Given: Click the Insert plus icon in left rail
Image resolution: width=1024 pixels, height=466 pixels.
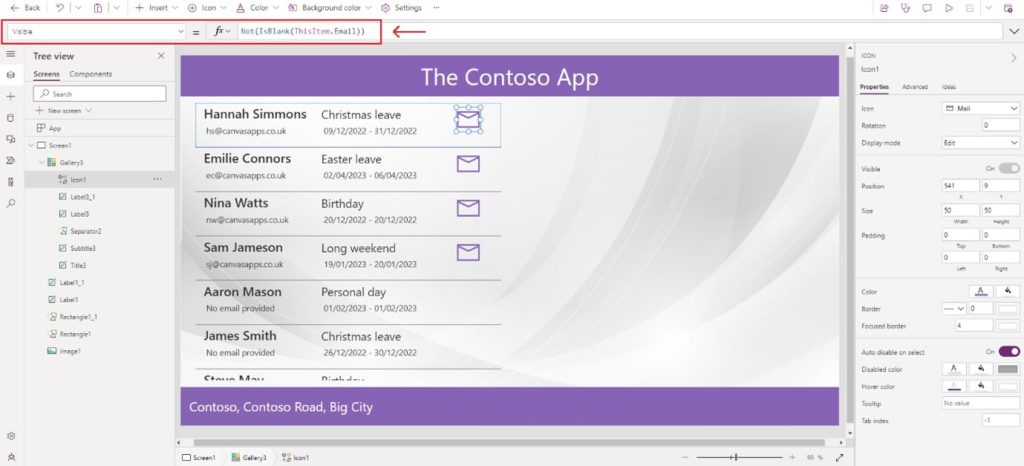Looking at the screenshot, I should (x=10, y=97).
